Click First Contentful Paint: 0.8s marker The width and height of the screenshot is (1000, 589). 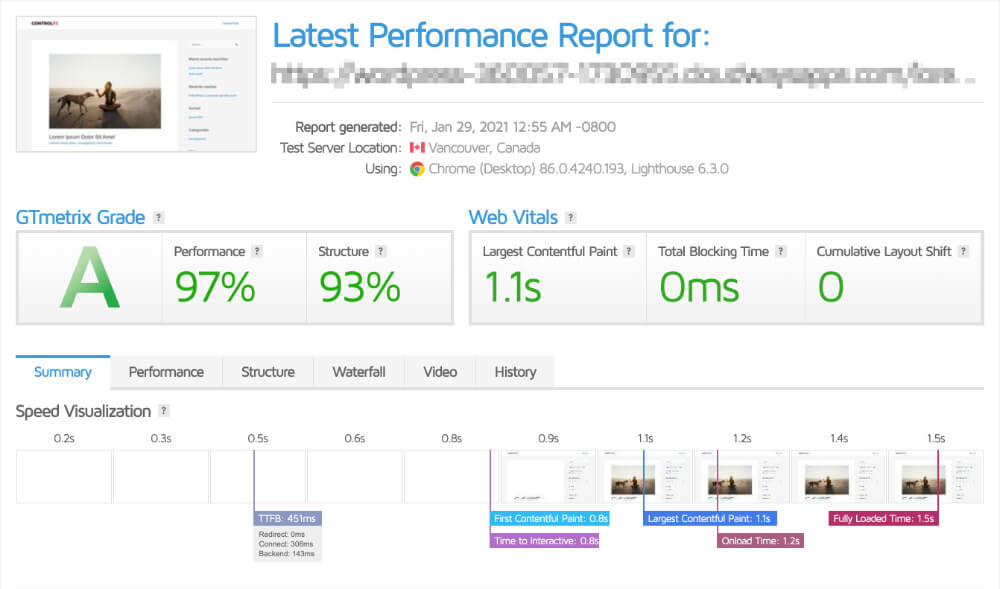click(550, 518)
